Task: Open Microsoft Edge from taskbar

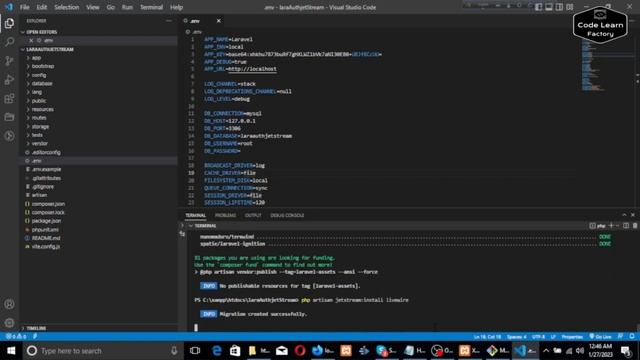Action: [217, 351]
